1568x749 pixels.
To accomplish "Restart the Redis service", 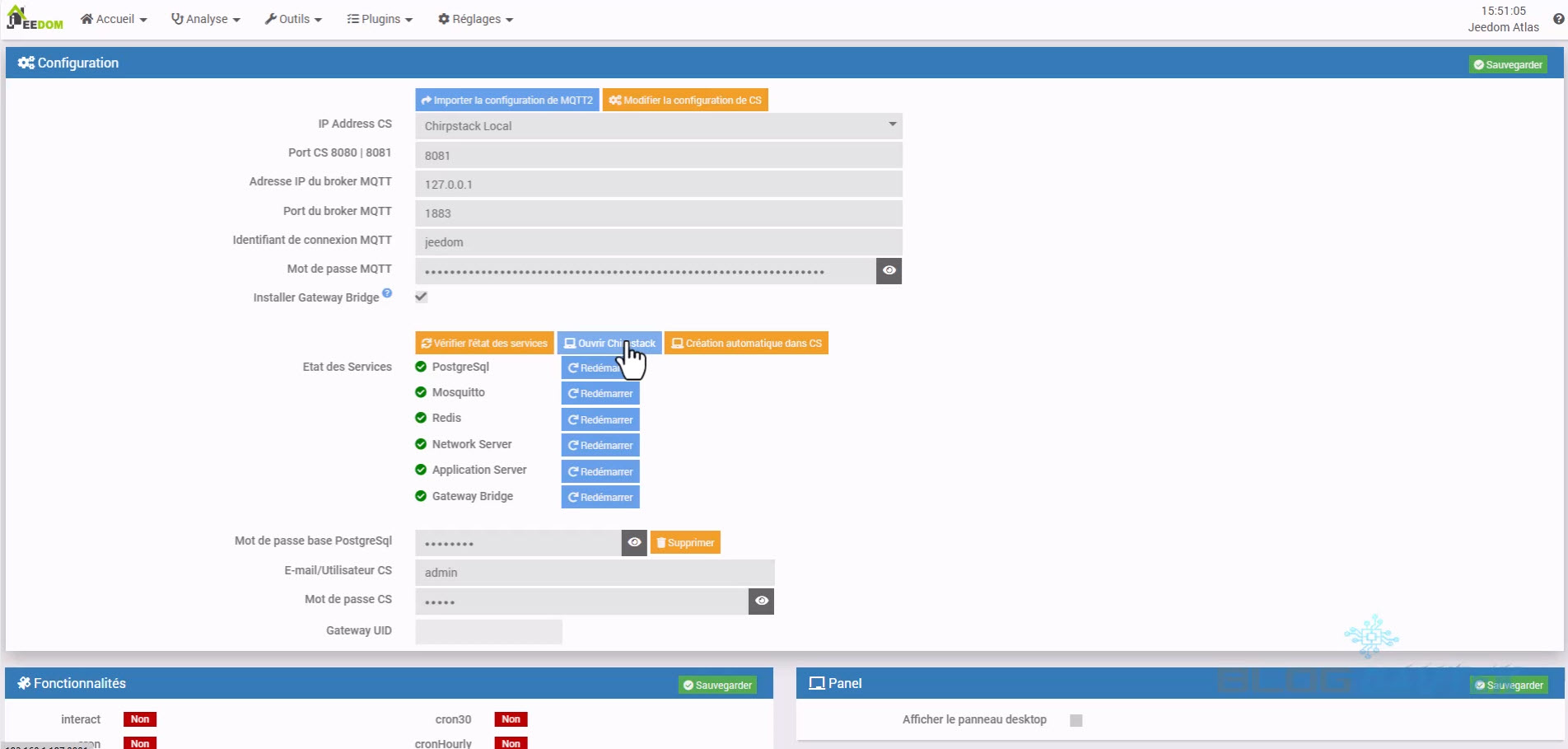I will (600, 419).
